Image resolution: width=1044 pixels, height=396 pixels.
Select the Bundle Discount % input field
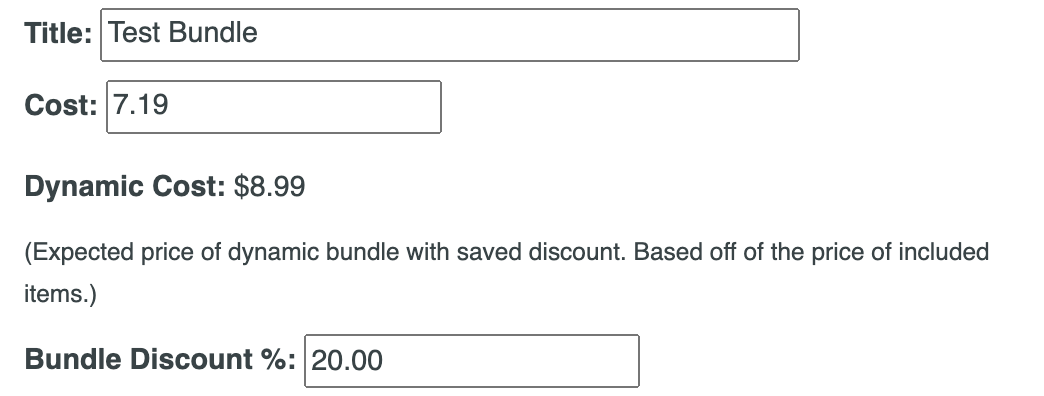pyautogui.click(x=471, y=361)
